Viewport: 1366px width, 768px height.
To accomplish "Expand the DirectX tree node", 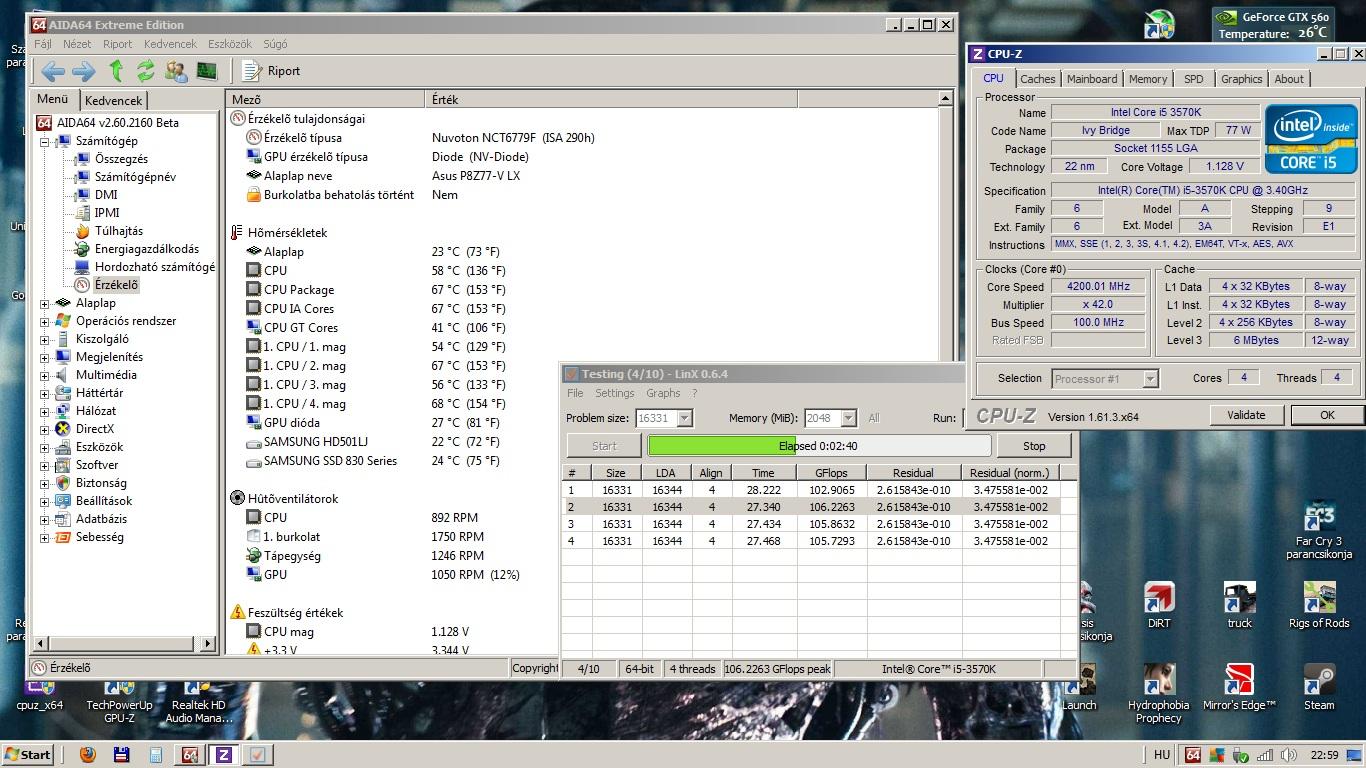I will coord(45,430).
